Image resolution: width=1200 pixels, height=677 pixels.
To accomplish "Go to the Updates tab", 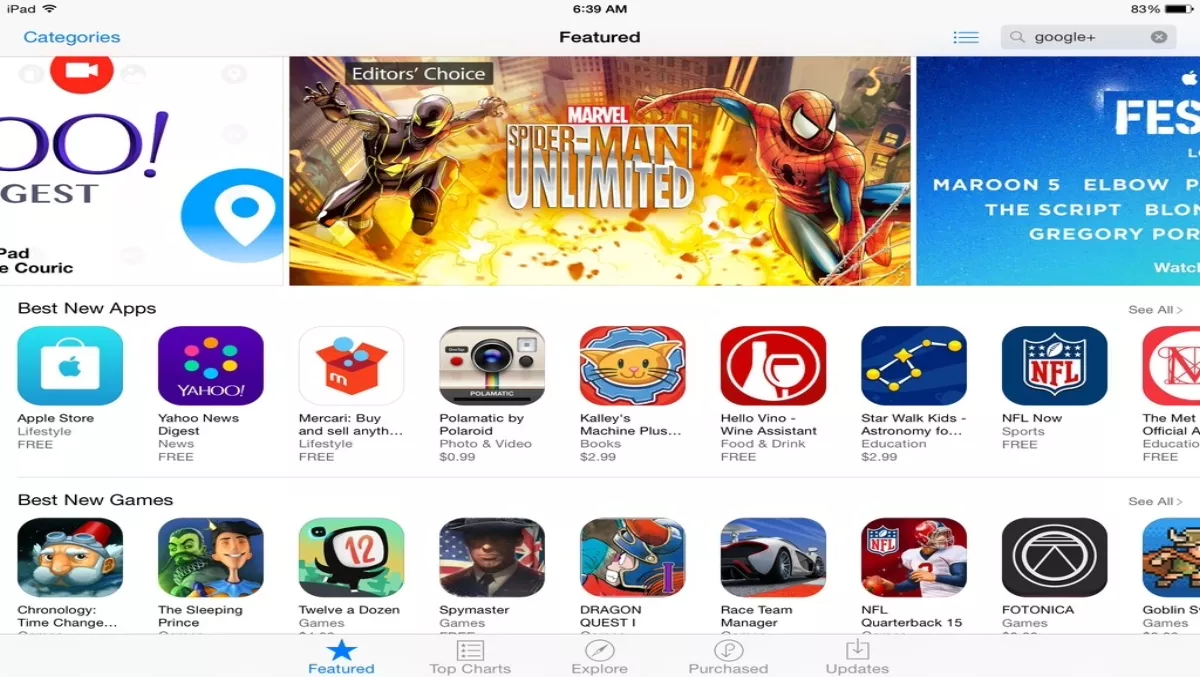I will 857,657.
